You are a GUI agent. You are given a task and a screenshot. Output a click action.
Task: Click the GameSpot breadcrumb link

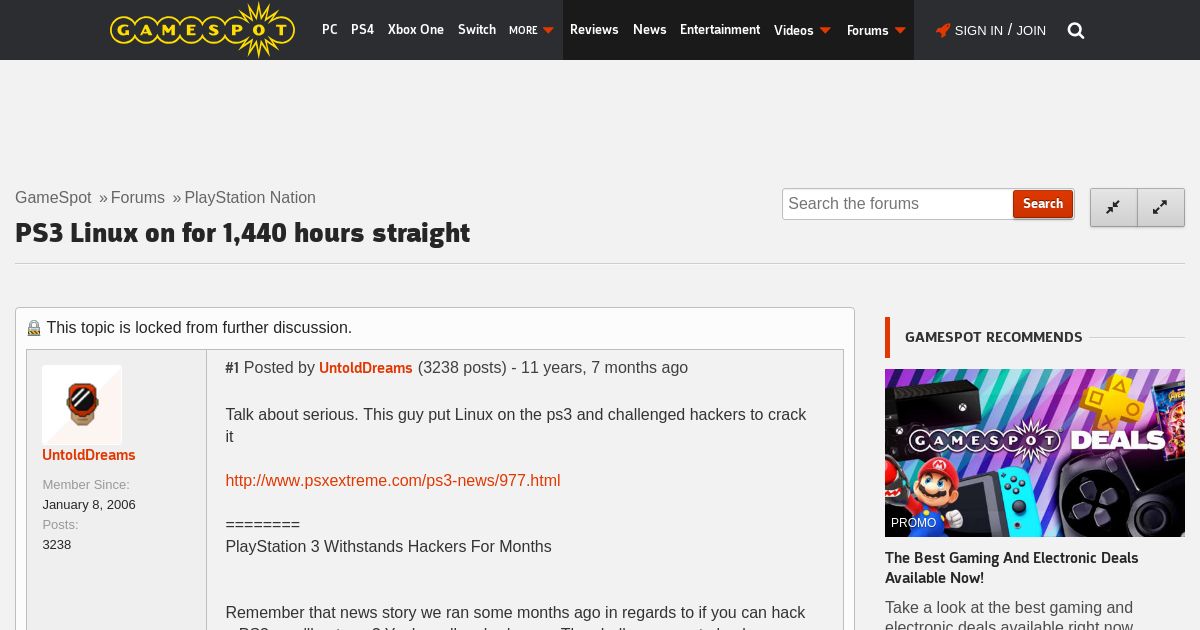pos(53,198)
